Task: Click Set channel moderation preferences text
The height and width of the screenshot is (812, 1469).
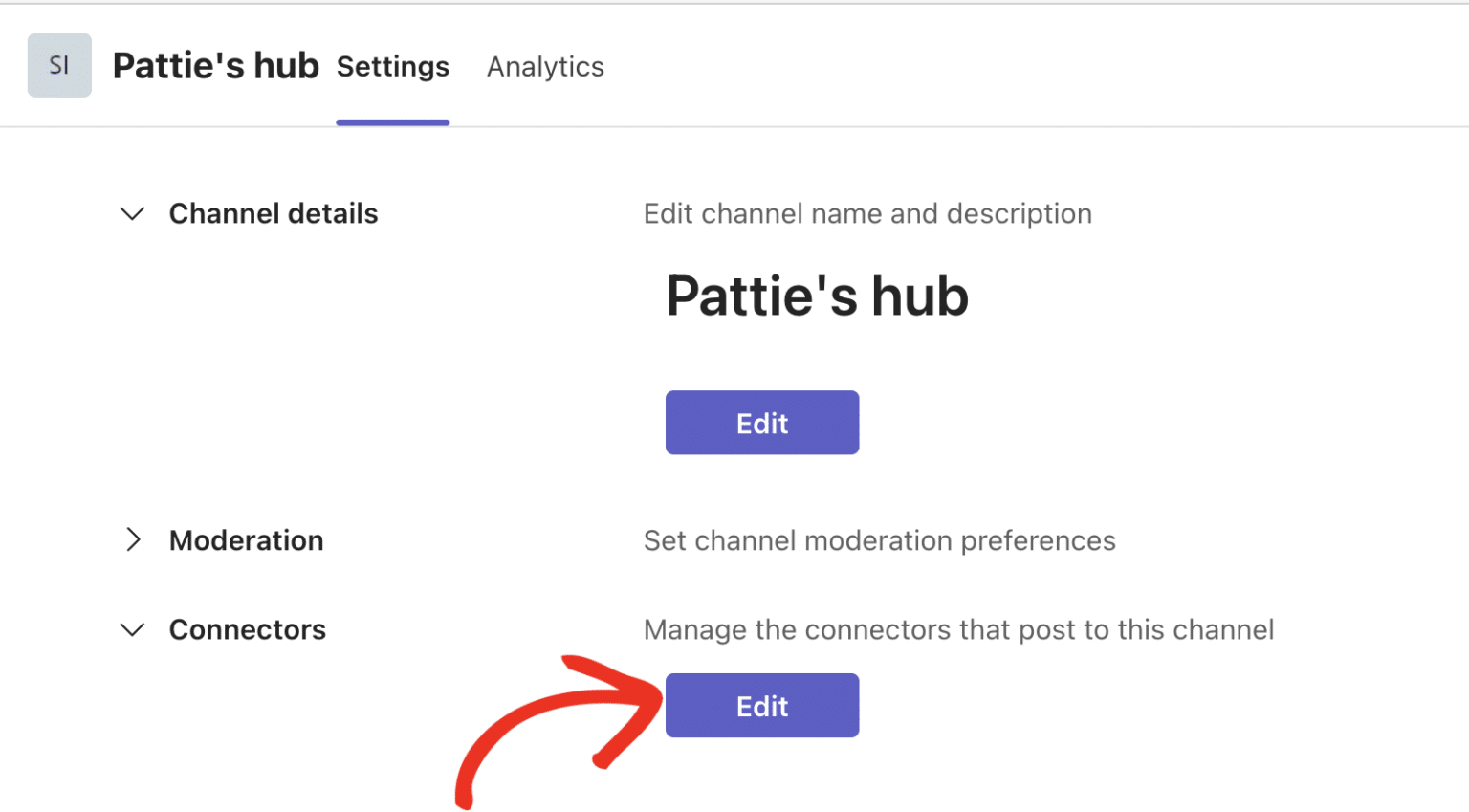Action: 879,539
